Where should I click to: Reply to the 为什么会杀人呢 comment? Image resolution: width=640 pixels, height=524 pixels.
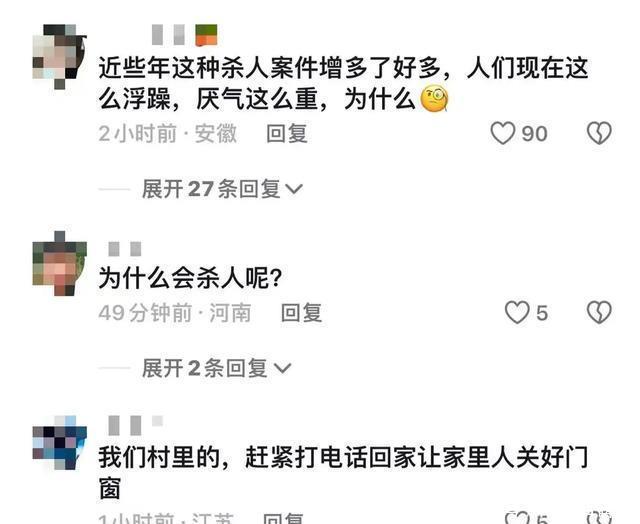(302, 313)
